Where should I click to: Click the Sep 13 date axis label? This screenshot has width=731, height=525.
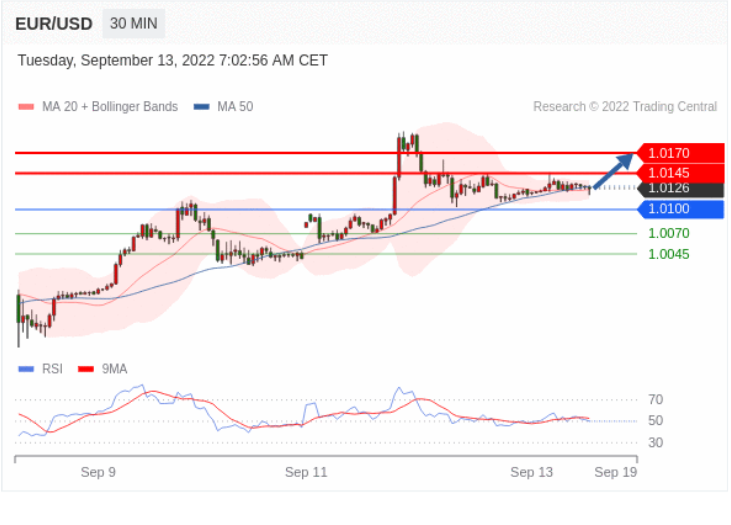(531, 472)
